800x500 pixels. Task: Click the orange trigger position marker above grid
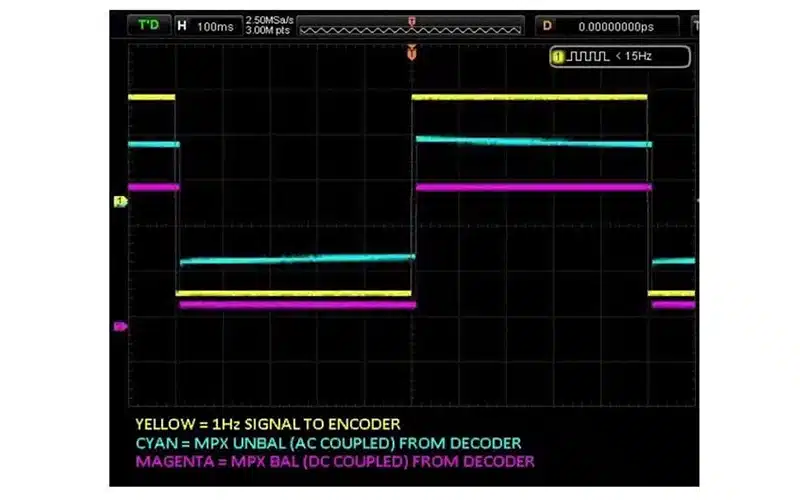coord(412,52)
